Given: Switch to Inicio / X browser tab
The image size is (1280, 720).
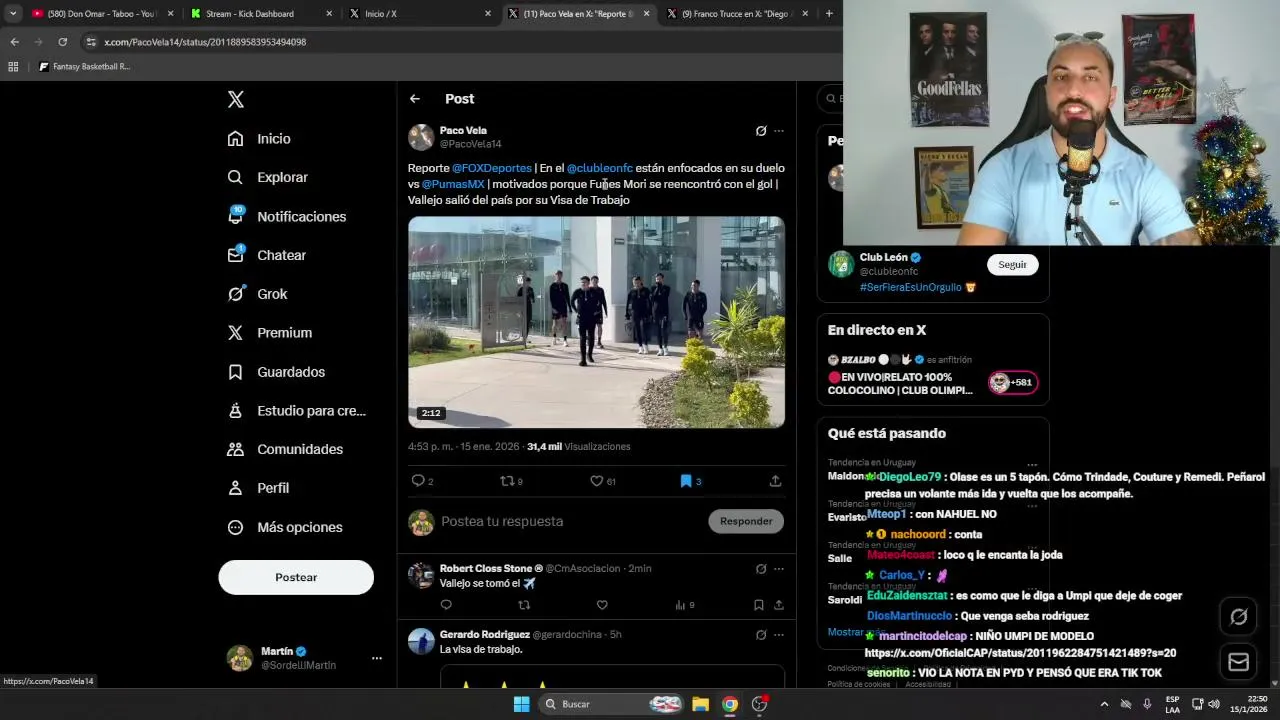Looking at the screenshot, I should (420, 14).
